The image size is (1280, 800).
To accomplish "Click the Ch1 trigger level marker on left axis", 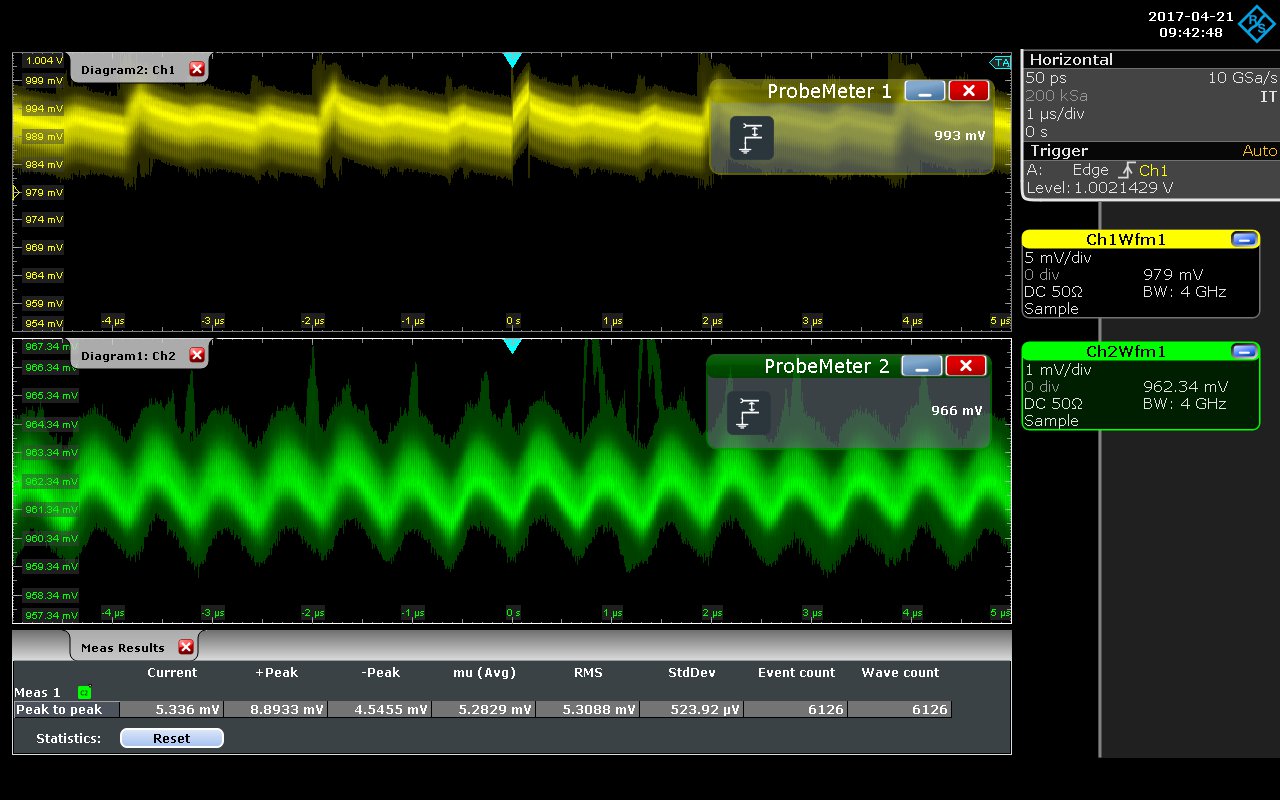I will point(16,192).
